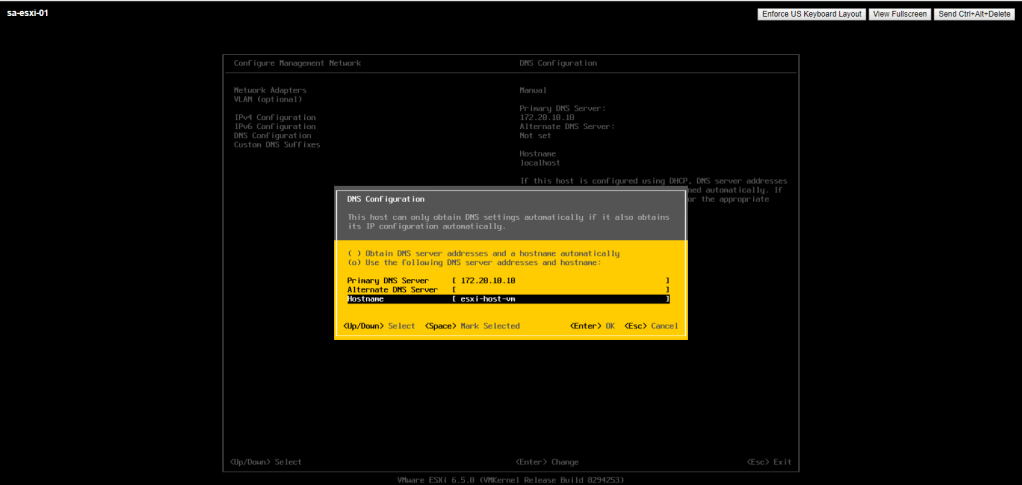
Task: Click the <Esc> Exit label at bottom
Action: [768, 462]
